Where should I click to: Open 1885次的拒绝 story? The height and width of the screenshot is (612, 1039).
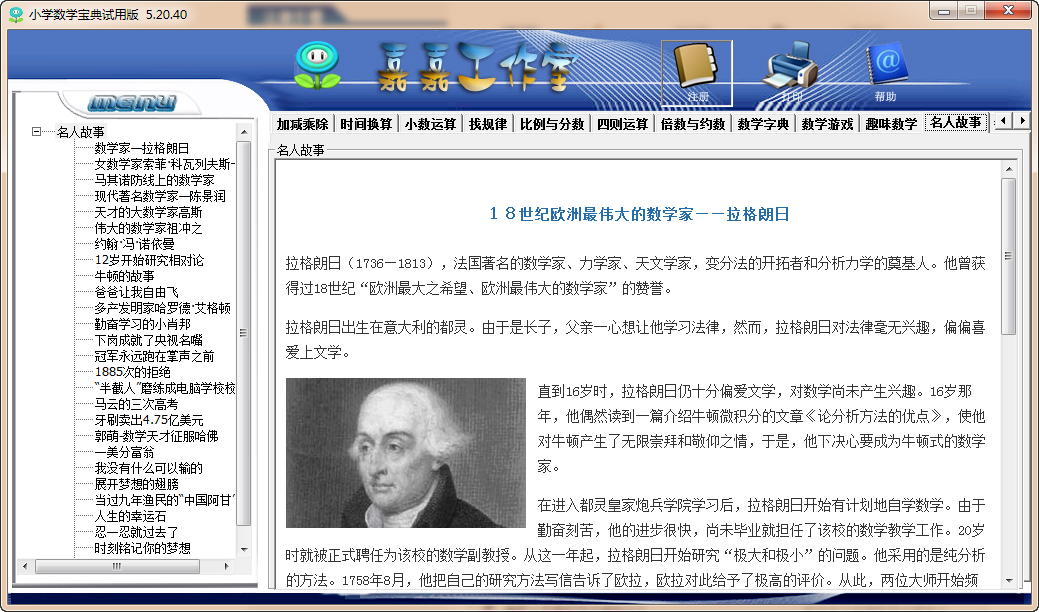[133, 372]
